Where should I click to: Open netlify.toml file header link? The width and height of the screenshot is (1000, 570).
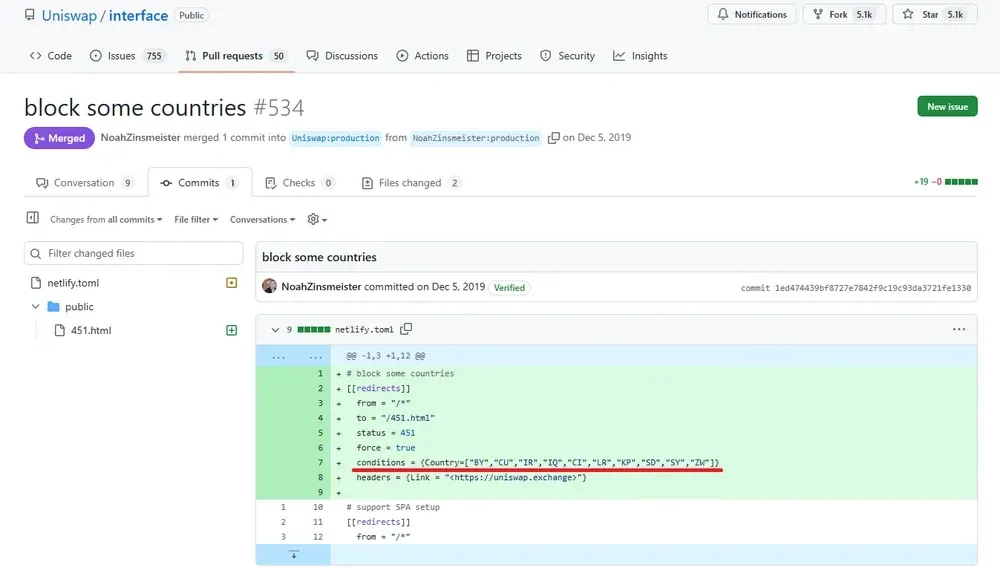pos(364,330)
